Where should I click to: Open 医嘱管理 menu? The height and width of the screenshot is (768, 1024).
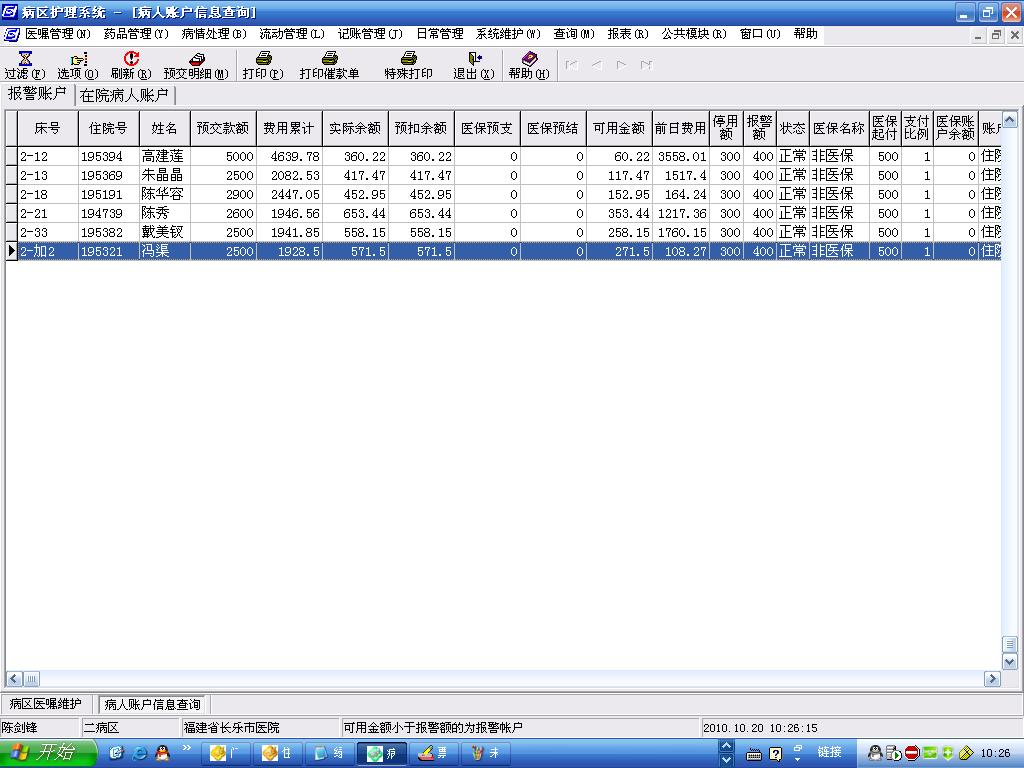[x=58, y=34]
